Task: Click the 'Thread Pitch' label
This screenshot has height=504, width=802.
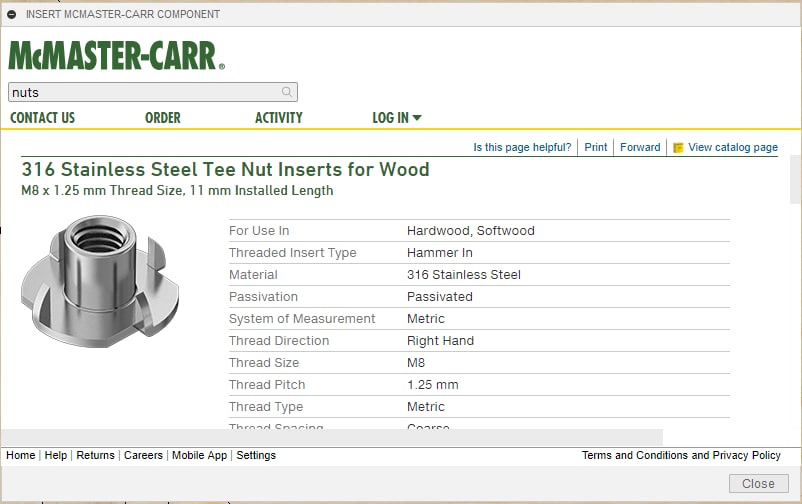Action: coord(267,385)
